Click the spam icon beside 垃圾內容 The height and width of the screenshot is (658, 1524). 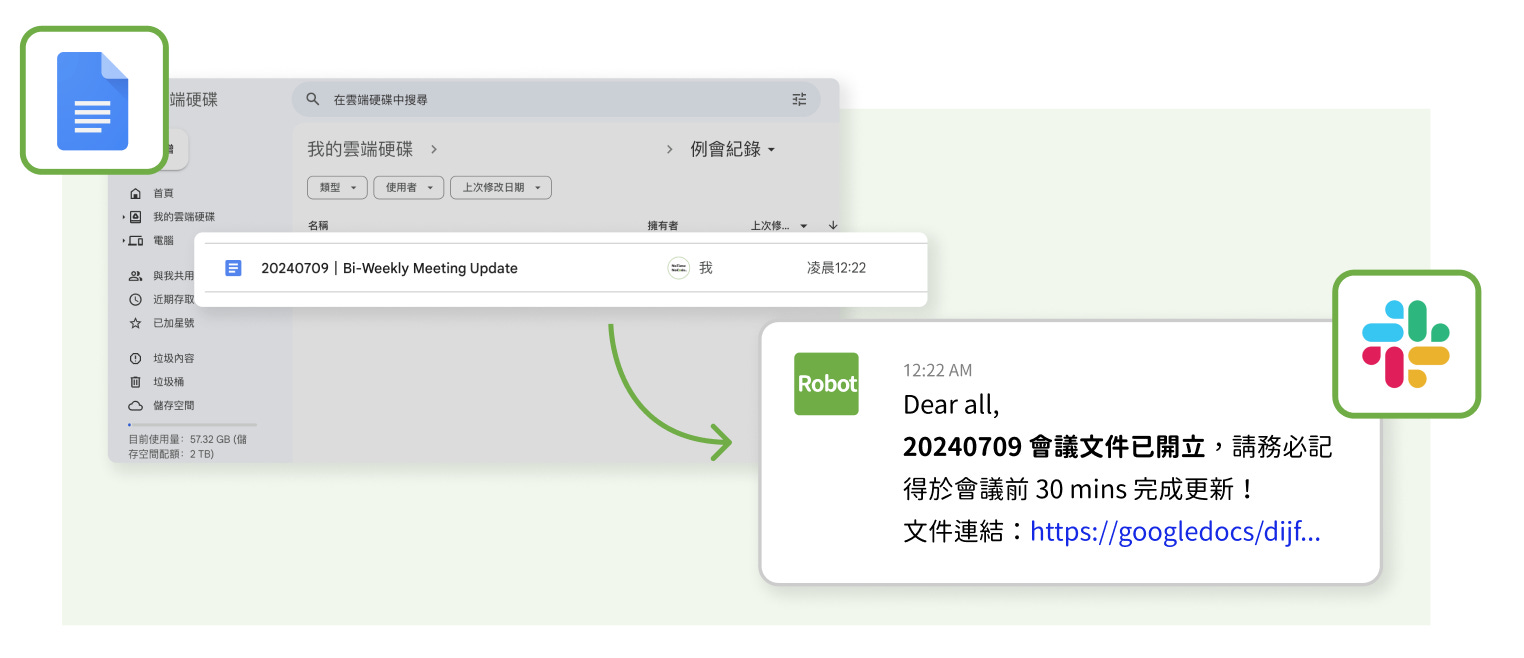click(136, 358)
